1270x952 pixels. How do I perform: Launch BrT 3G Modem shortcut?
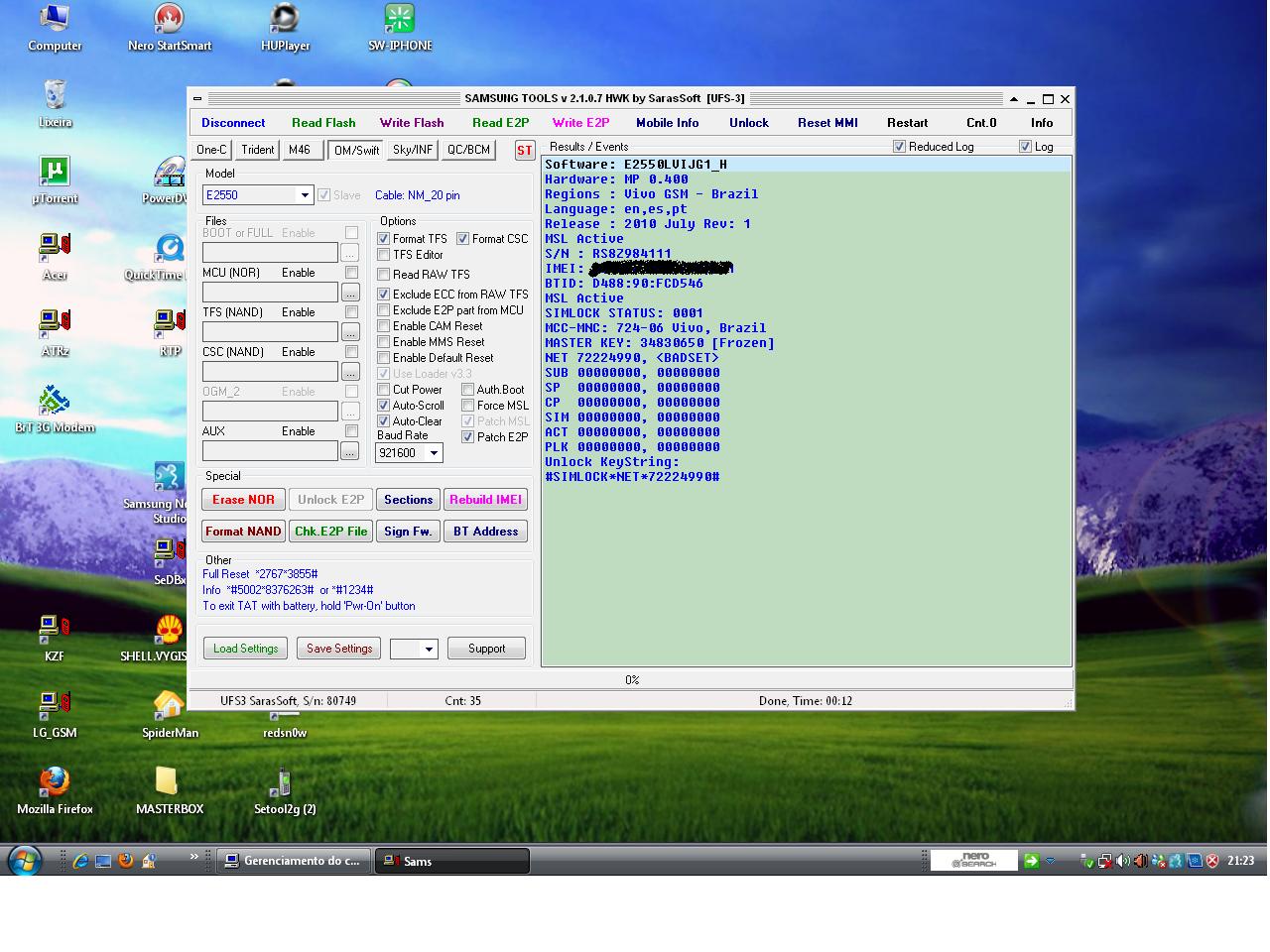(x=55, y=409)
